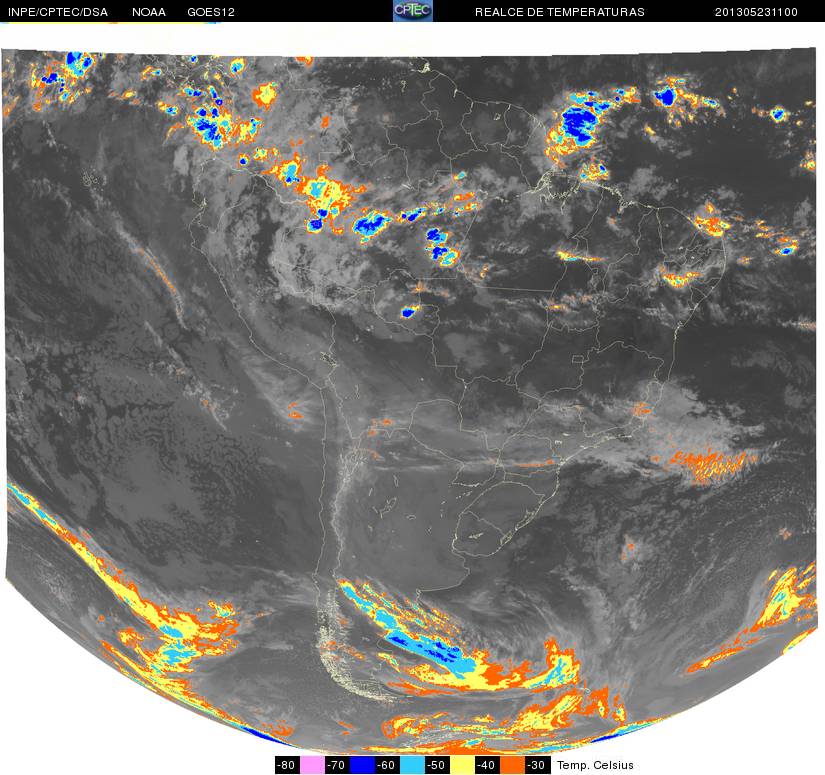Click the 201305231100 timestamp
Image resolution: width=825 pixels, height=775 pixels.
point(756,12)
